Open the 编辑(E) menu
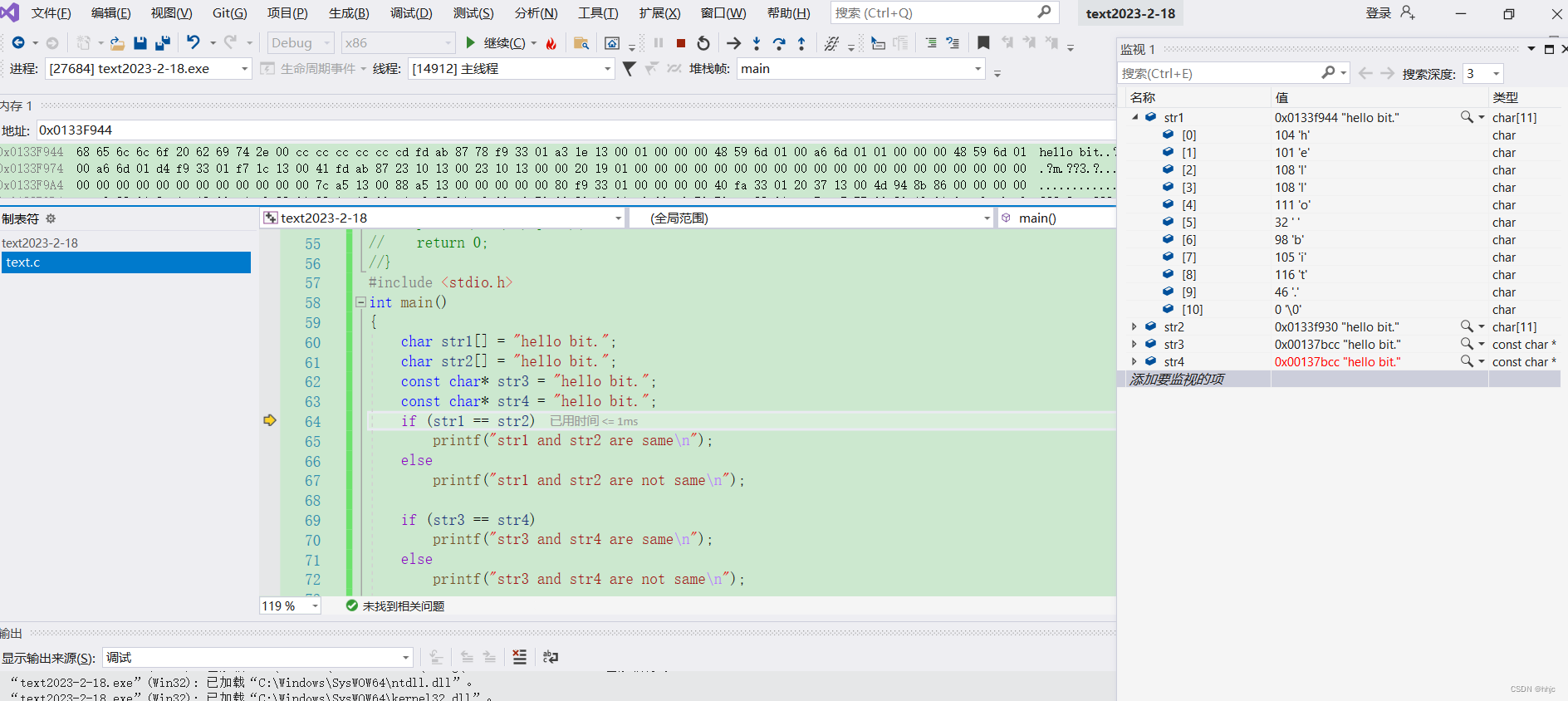1568x701 pixels. click(111, 13)
